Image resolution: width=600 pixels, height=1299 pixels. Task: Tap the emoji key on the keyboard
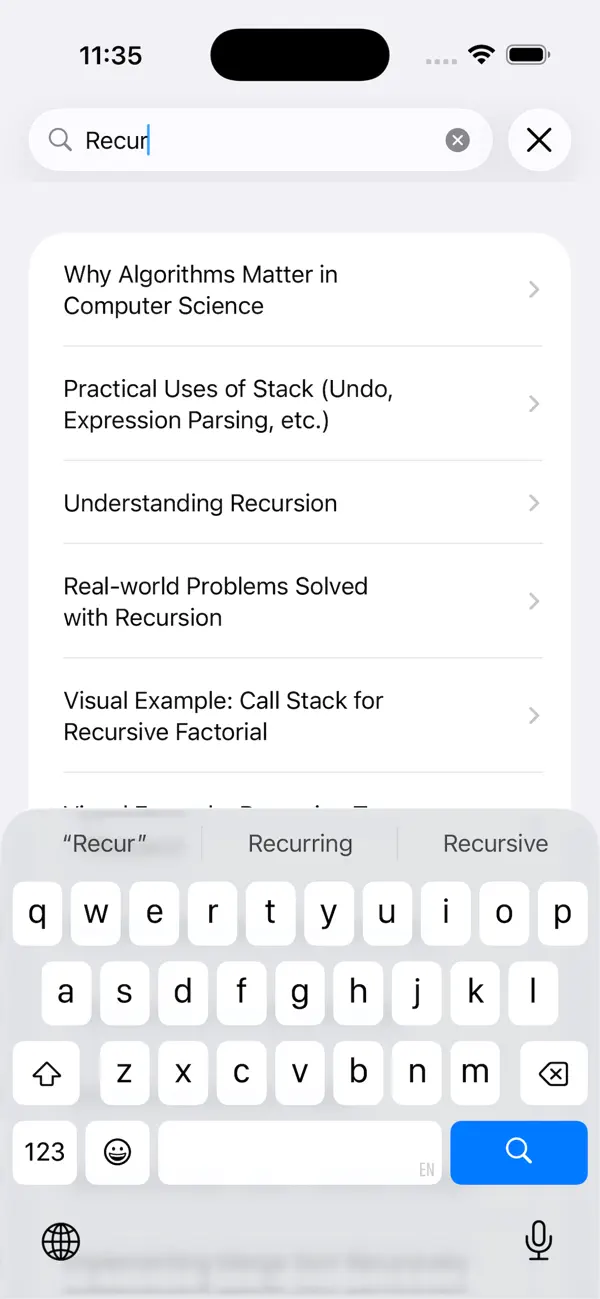(117, 1152)
